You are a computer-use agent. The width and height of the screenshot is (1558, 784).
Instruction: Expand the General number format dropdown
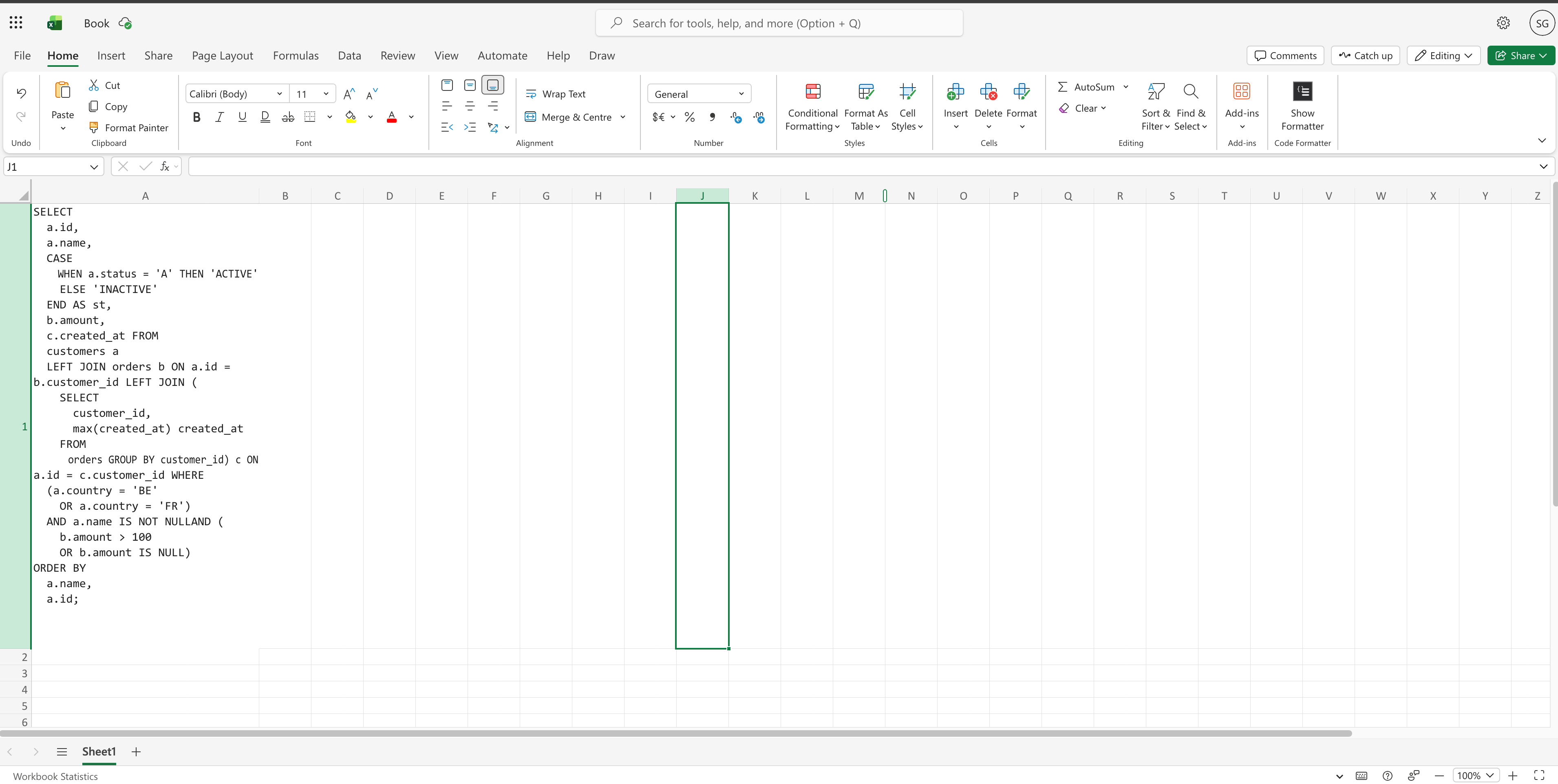pos(741,94)
